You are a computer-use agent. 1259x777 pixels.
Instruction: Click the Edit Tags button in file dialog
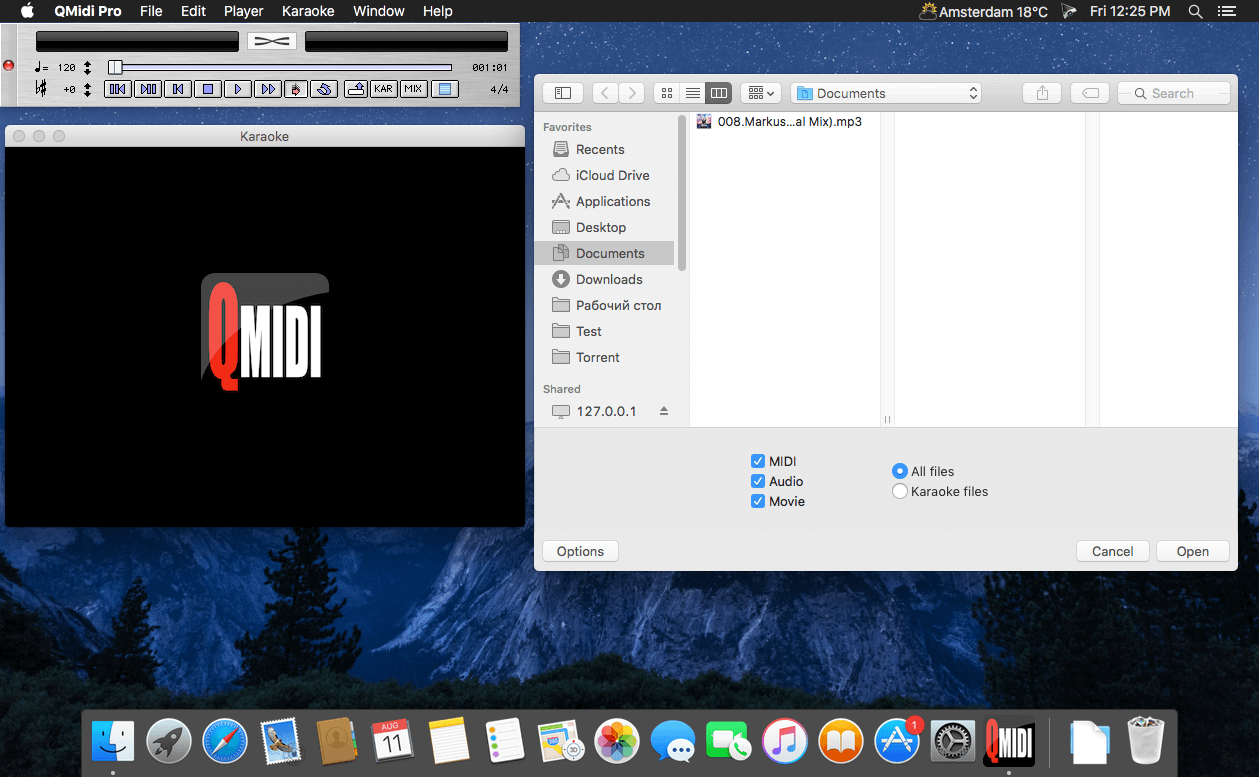(x=1090, y=93)
